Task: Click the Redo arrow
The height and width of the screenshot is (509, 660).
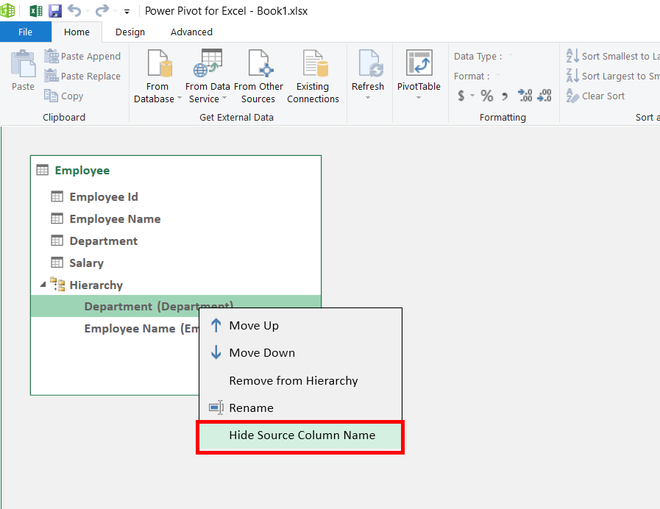Action: (102, 11)
